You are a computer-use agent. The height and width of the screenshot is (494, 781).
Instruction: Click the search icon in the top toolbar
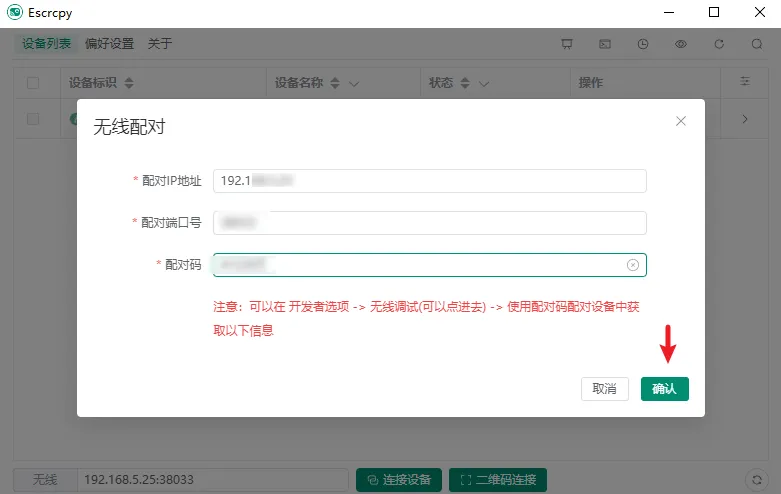(x=757, y=44)
